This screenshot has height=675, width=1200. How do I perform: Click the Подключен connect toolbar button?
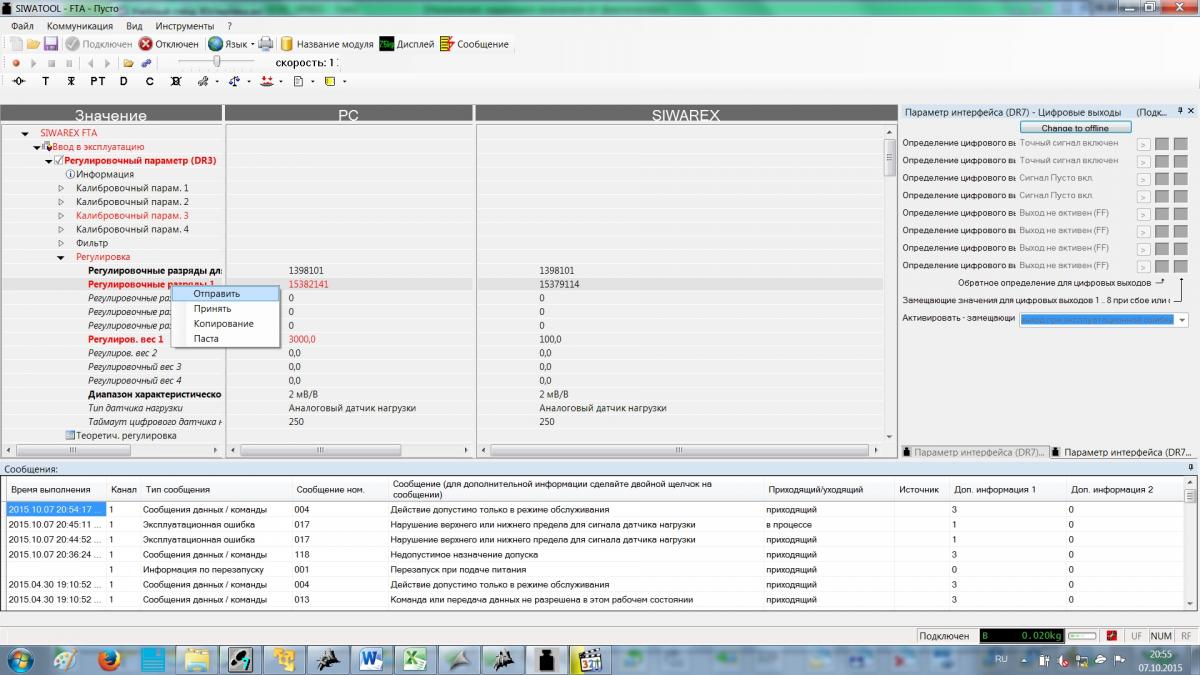[x=98, y=44]
